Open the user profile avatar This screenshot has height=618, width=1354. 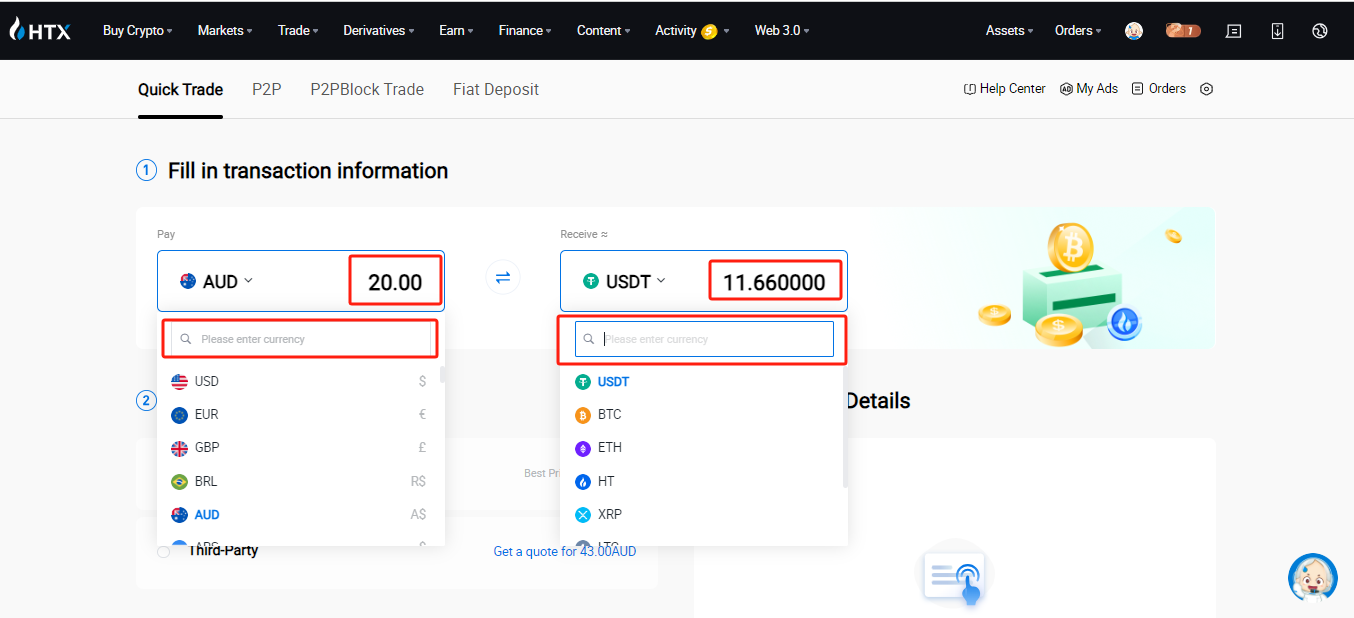coord(1133,31)
